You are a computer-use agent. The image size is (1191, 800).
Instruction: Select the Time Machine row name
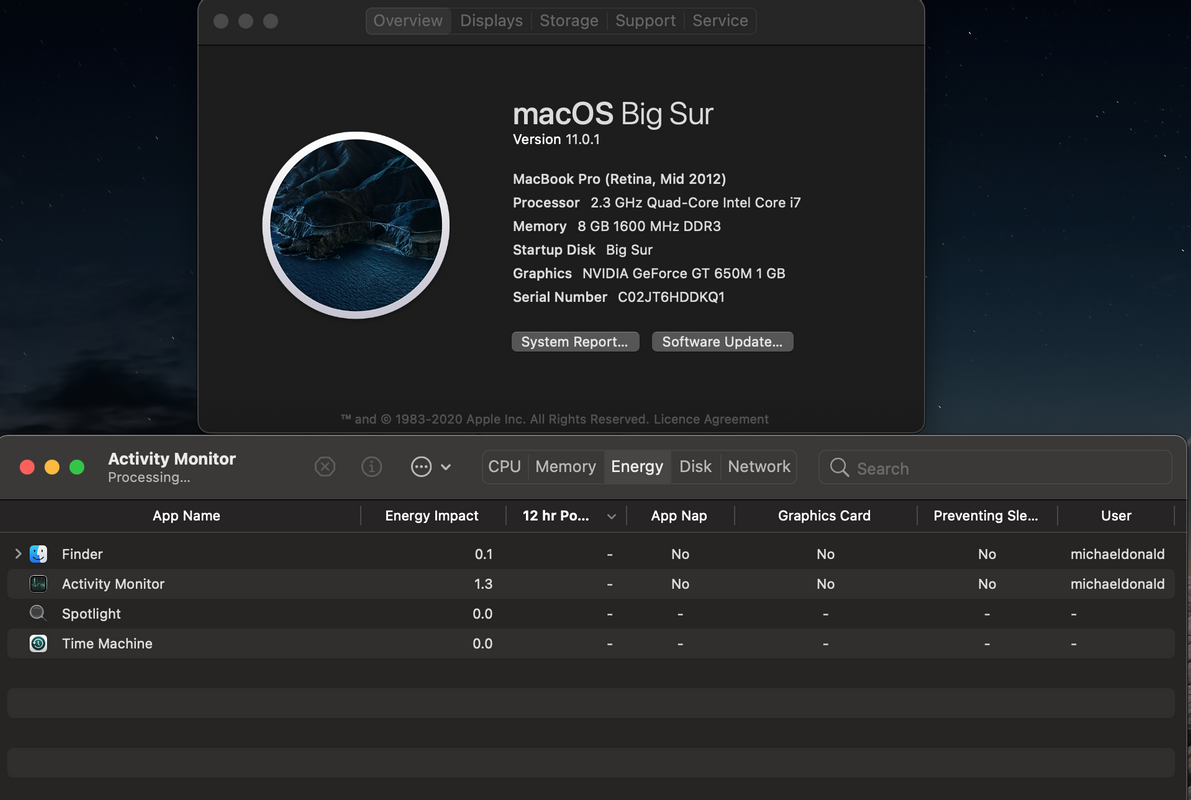pos(107,643)
